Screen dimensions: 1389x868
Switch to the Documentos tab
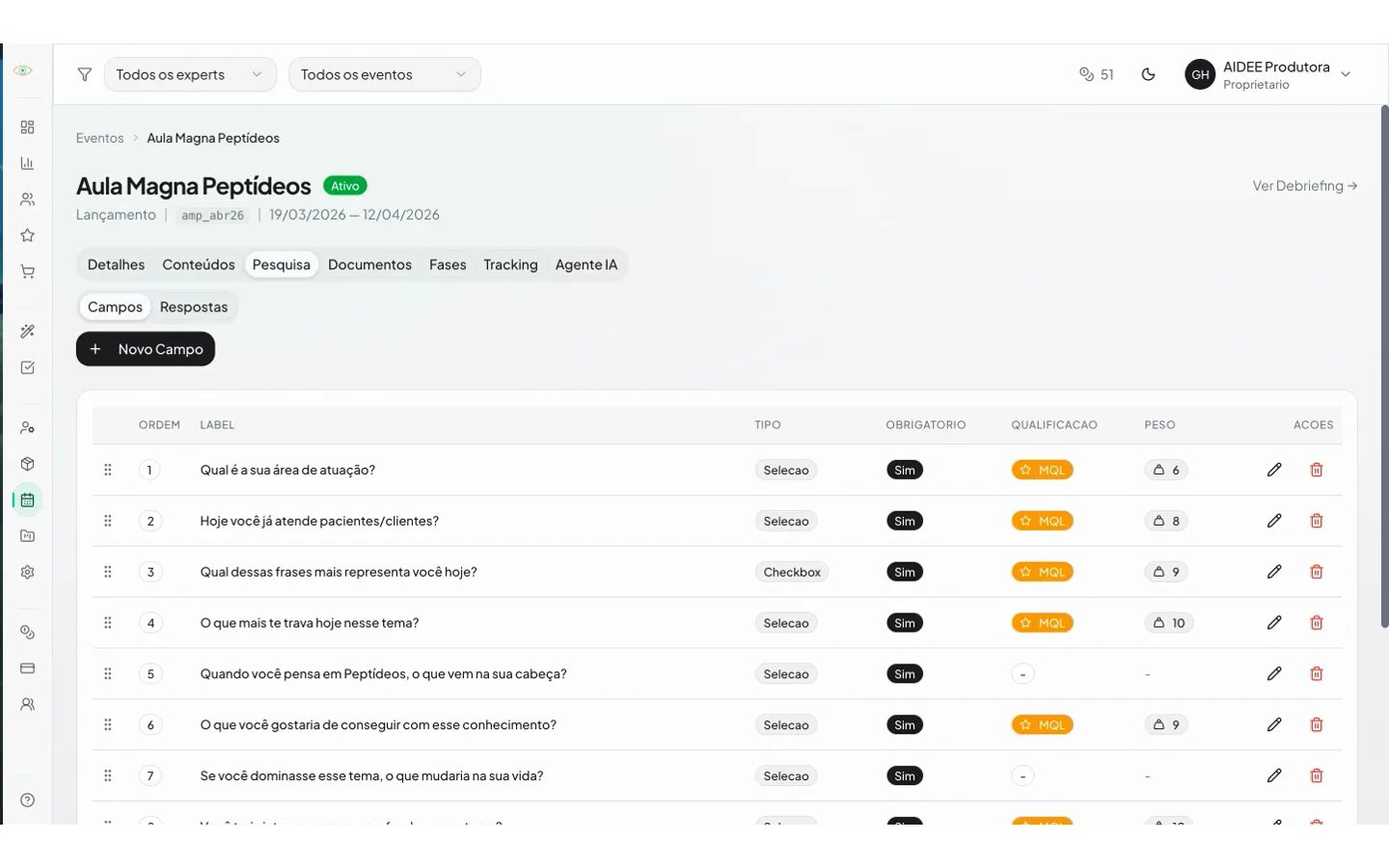point(369,264)
